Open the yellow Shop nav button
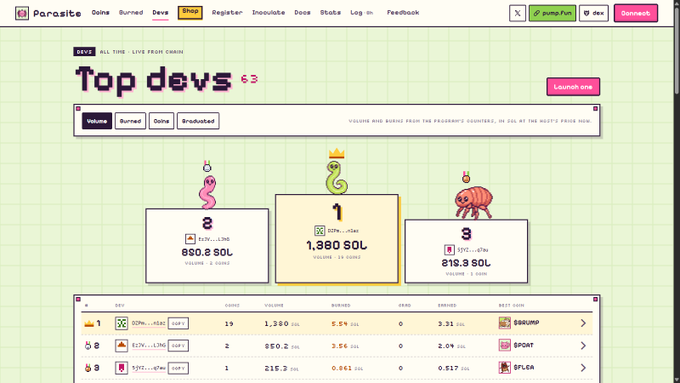The height and width of the screenshot is (383, 680). pyautogui.click(x=190, y=12)
